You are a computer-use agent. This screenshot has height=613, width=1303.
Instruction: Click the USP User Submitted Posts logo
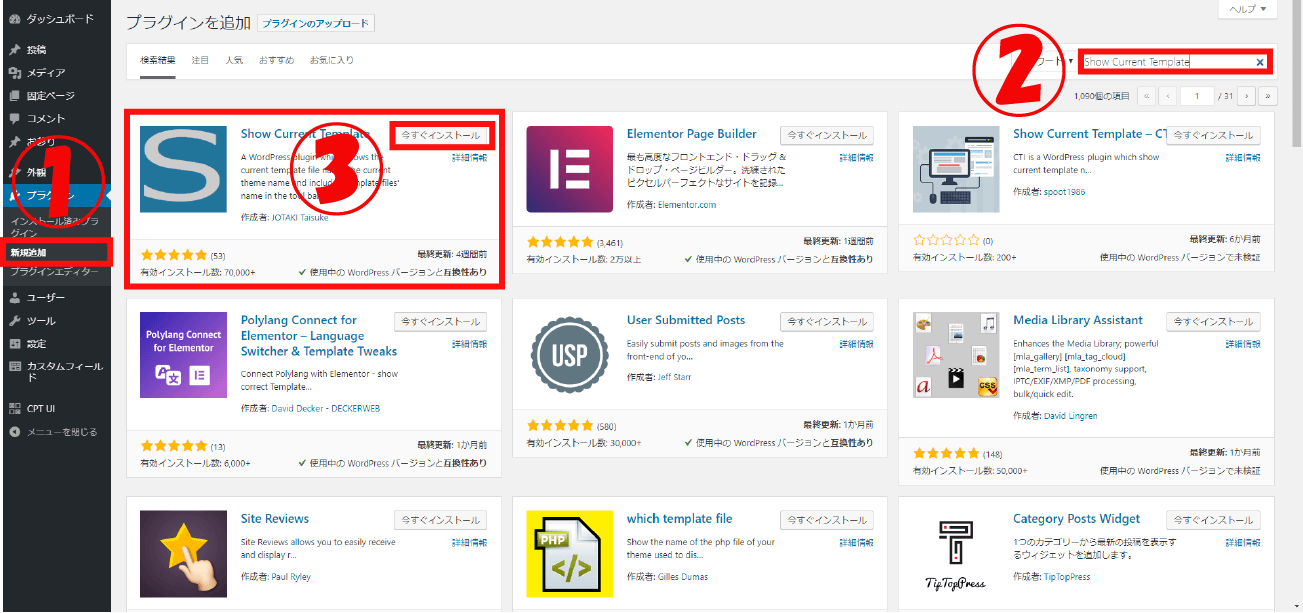click(x=569, y=355)
